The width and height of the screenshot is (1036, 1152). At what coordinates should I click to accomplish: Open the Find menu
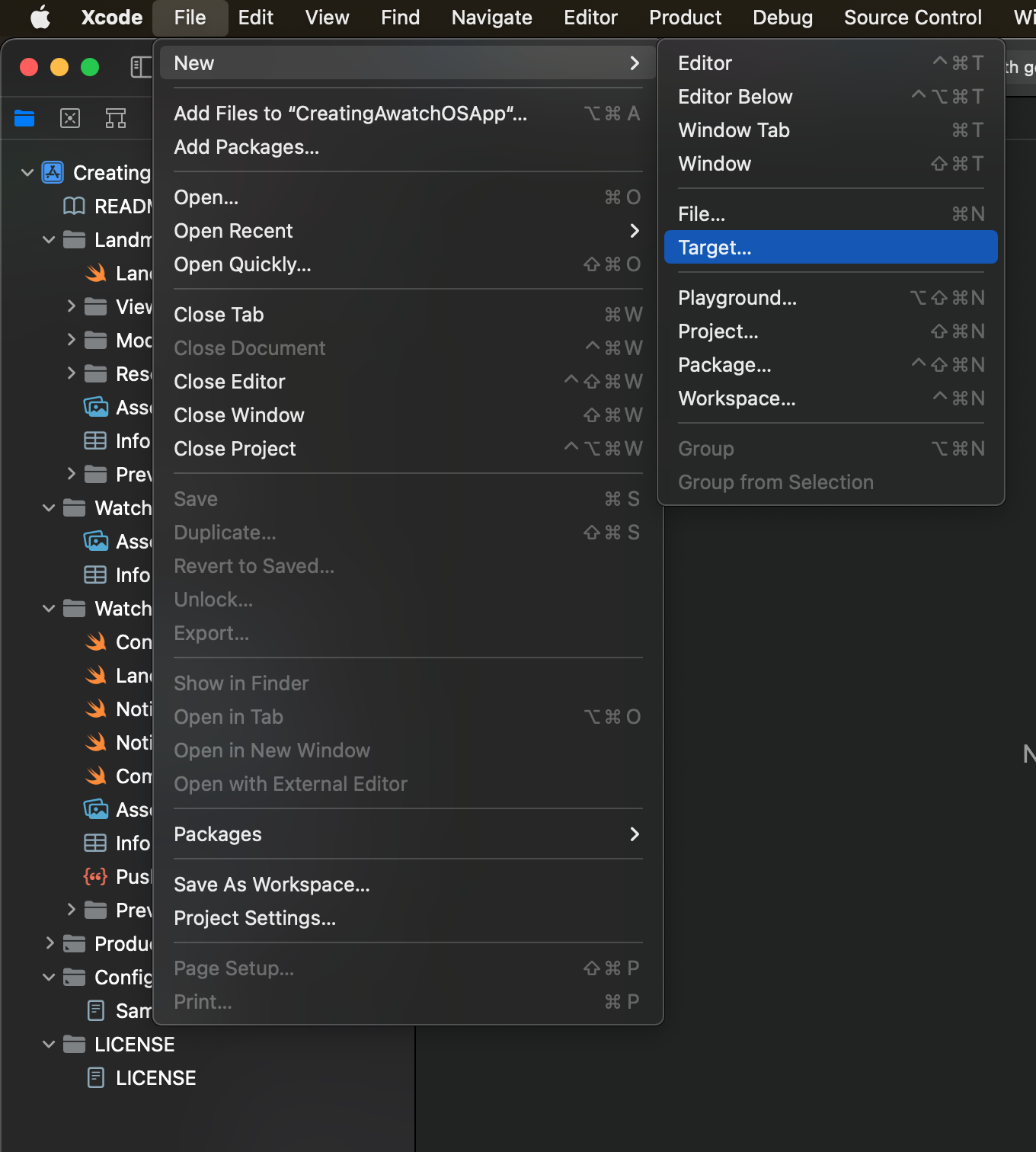[x=401, y=18]
